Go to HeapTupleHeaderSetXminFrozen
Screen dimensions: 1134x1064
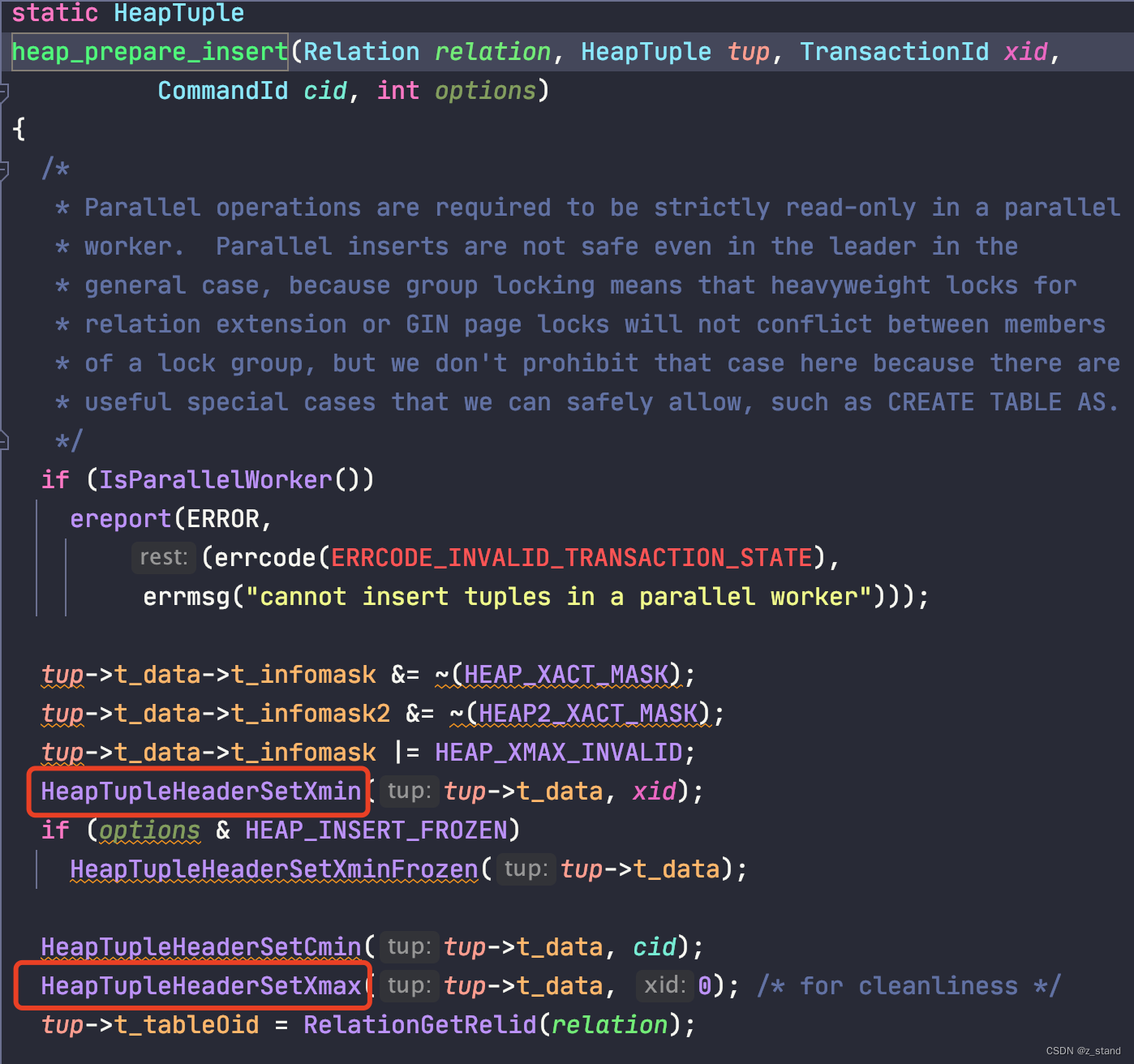pos(273,869)
